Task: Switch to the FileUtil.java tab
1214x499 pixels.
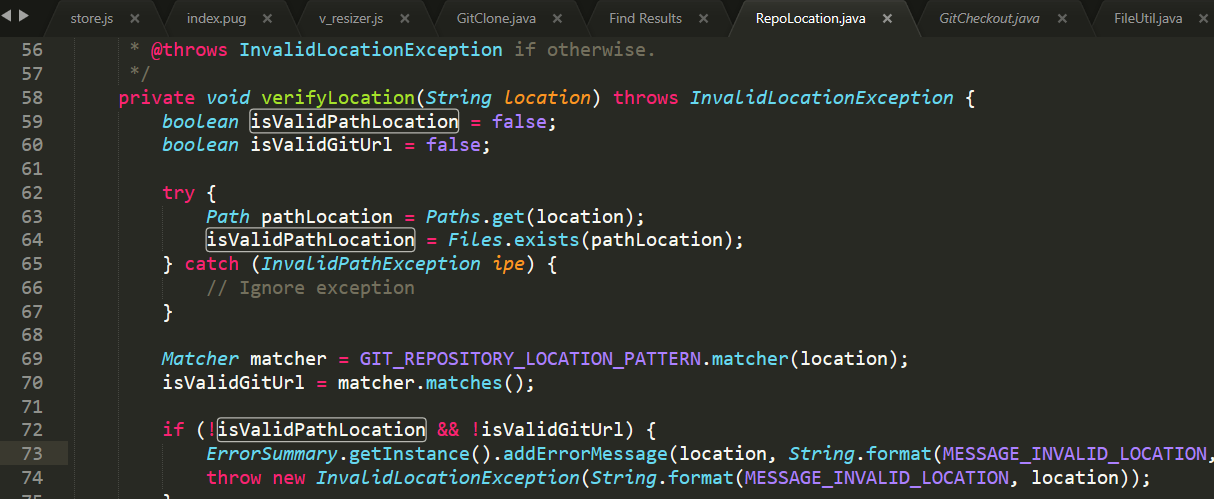Action: pos(1148,18)
